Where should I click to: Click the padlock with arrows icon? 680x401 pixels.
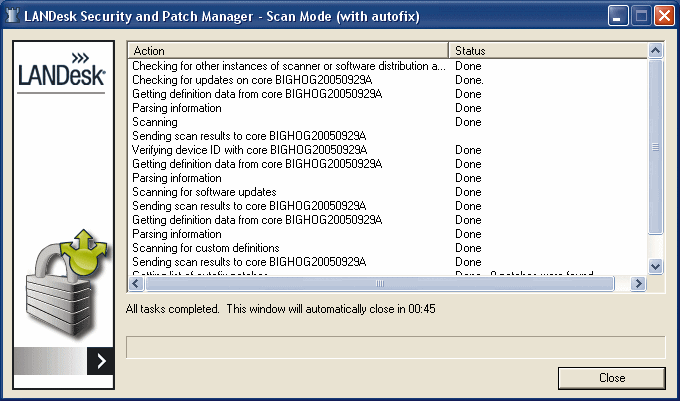point(66,283)
